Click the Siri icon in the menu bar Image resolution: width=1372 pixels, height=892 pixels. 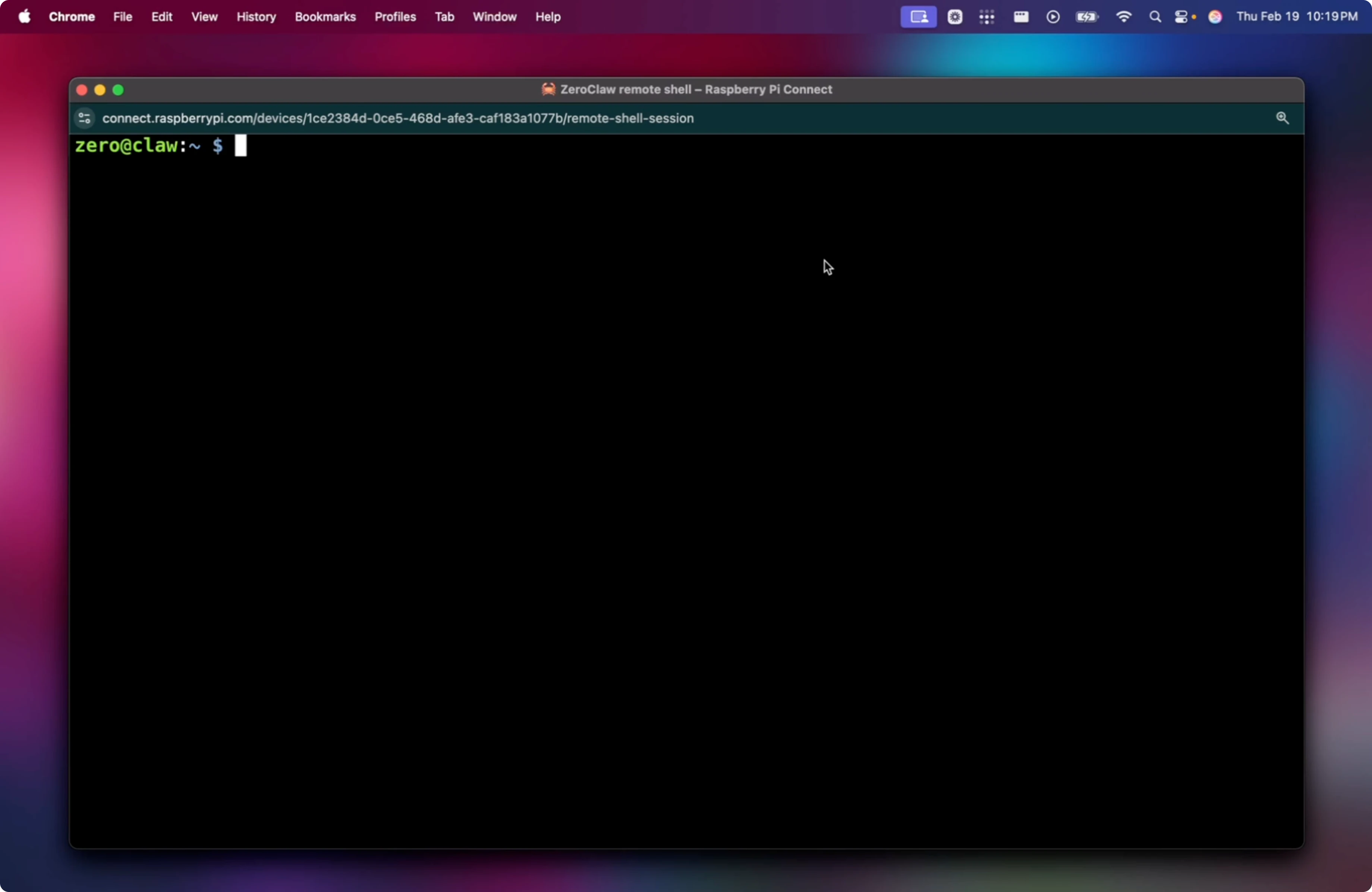tap(1215, 17)
